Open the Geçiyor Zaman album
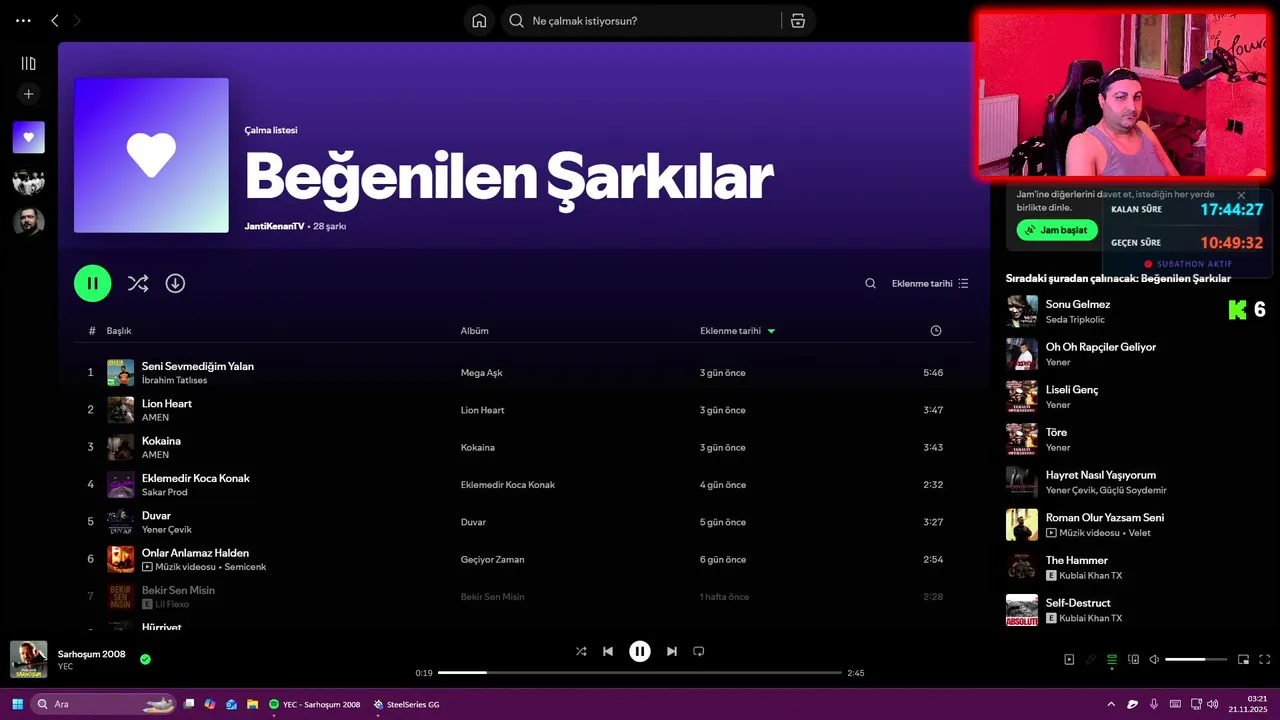 (492, 559)
